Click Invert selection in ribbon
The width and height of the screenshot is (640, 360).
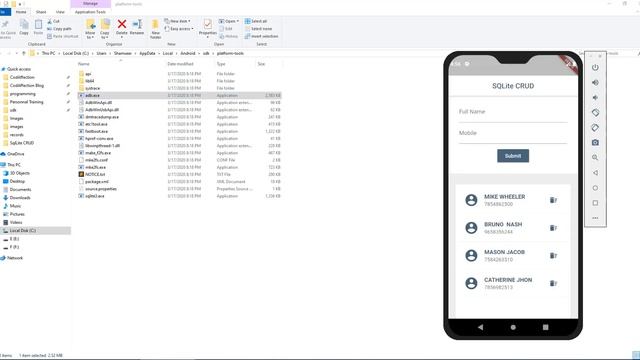click(x=262, y=36)
